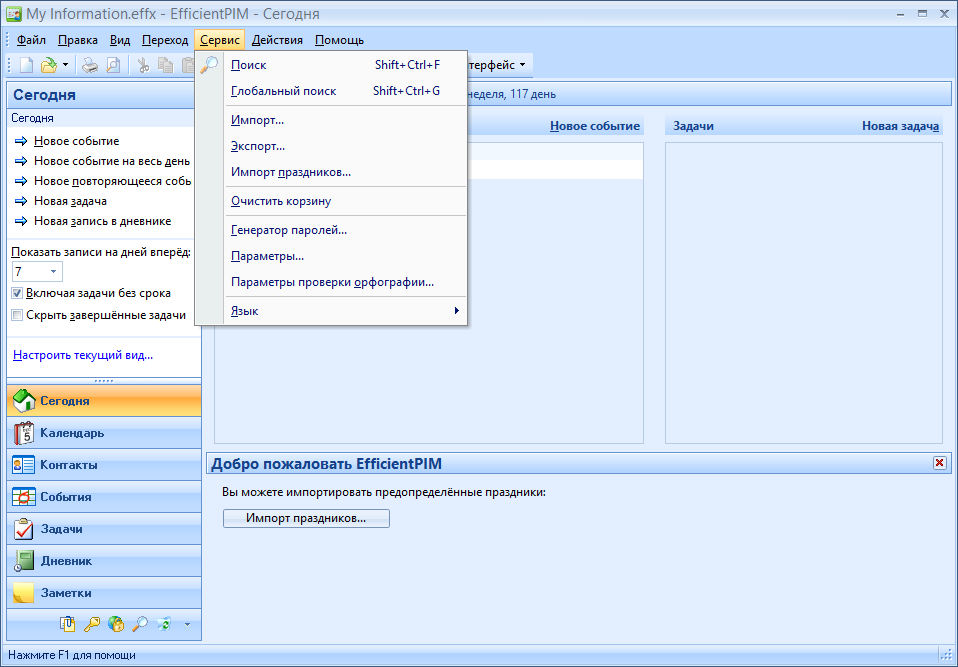Click the status bar text Нажмите F1 для помощи
The width and height of the screenshot is (958, 667).
tap(72, 655)
